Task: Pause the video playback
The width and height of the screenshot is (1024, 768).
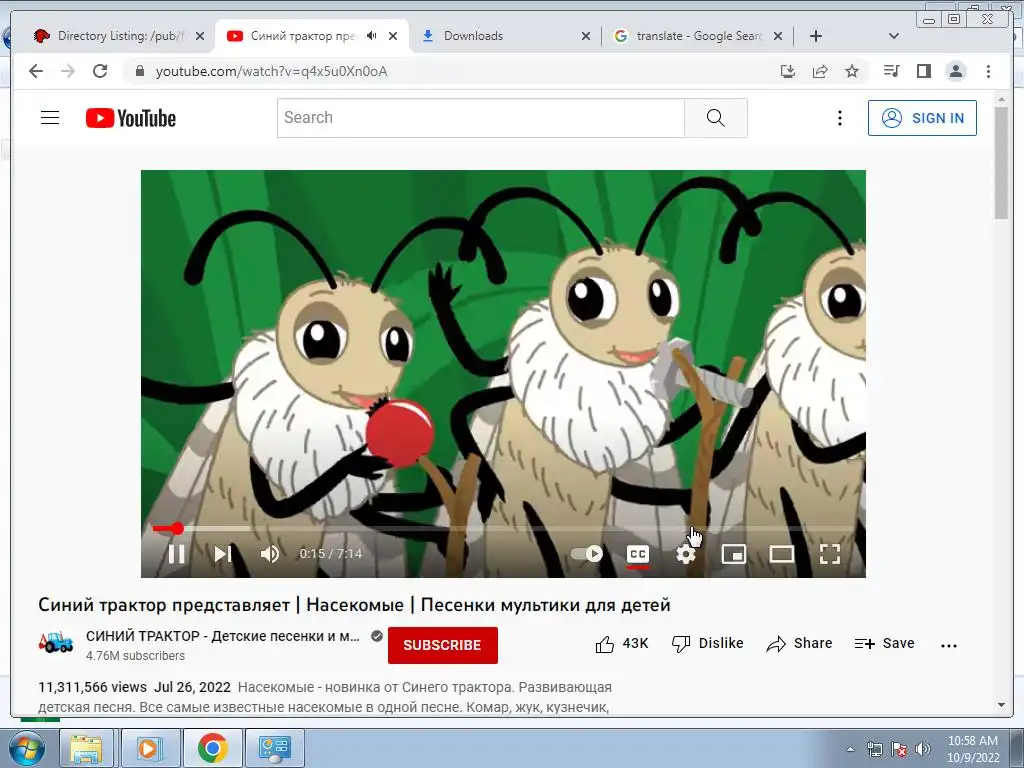Action: 176,554
